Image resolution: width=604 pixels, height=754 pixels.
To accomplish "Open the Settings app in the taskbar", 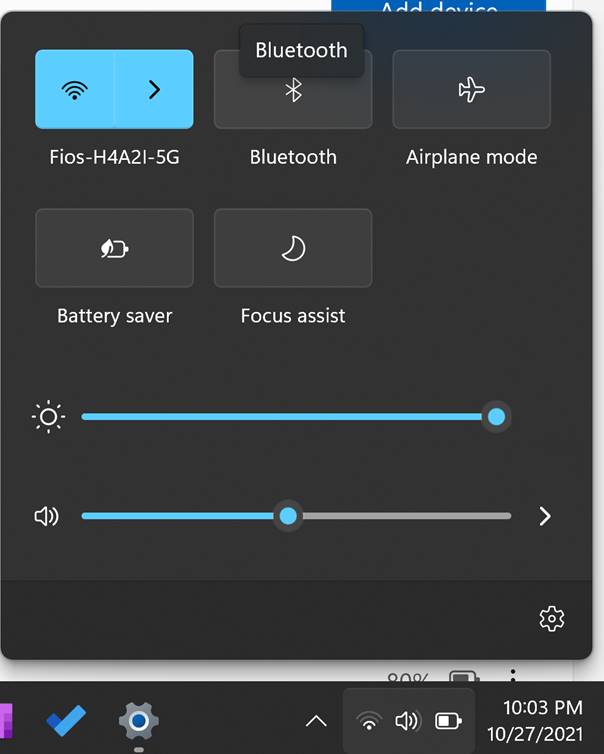I will coord(138,720).
